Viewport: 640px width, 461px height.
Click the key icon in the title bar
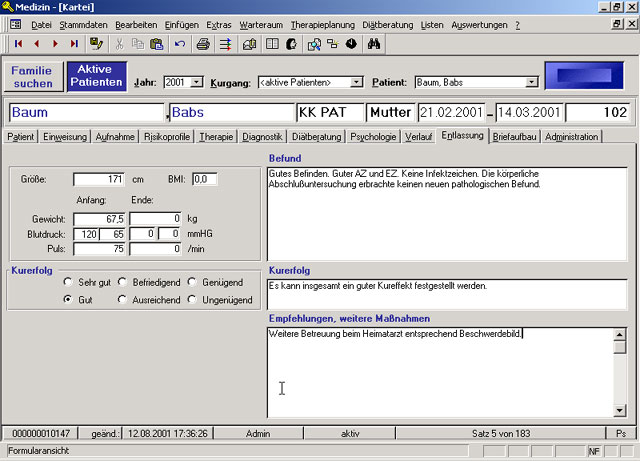(7, 7)
